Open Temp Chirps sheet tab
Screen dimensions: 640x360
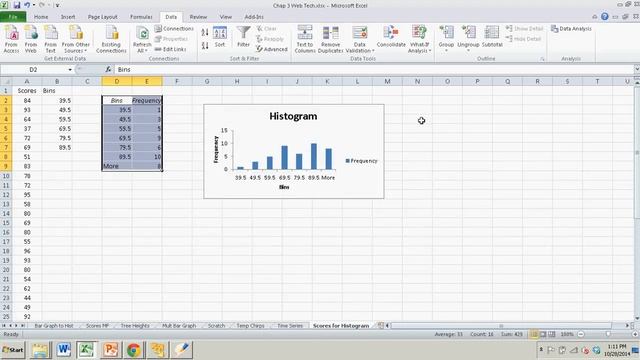pos(250,326)
